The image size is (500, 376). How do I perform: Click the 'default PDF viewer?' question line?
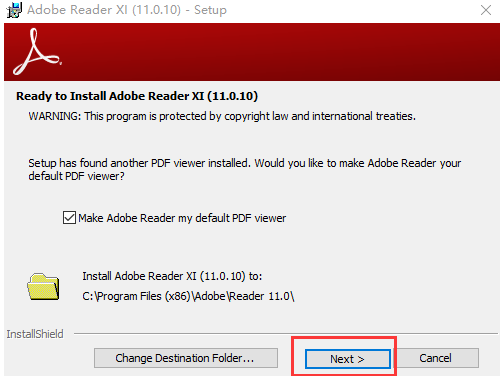tap(76, 176)
